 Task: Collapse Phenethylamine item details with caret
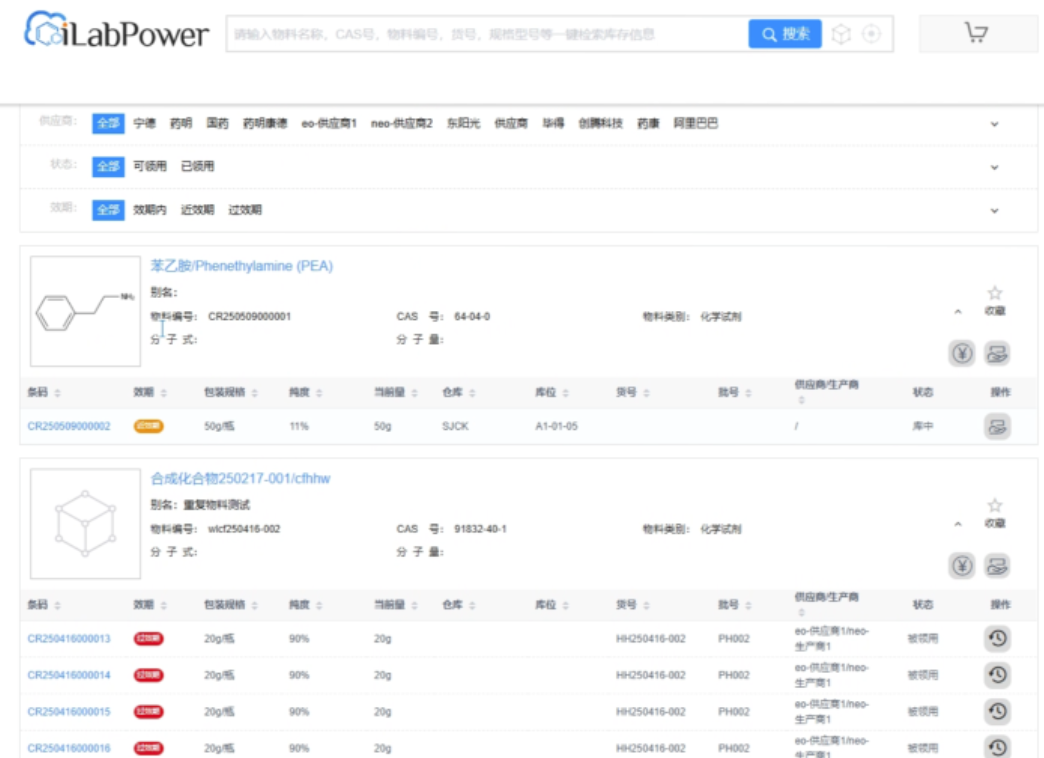point(957,312)
